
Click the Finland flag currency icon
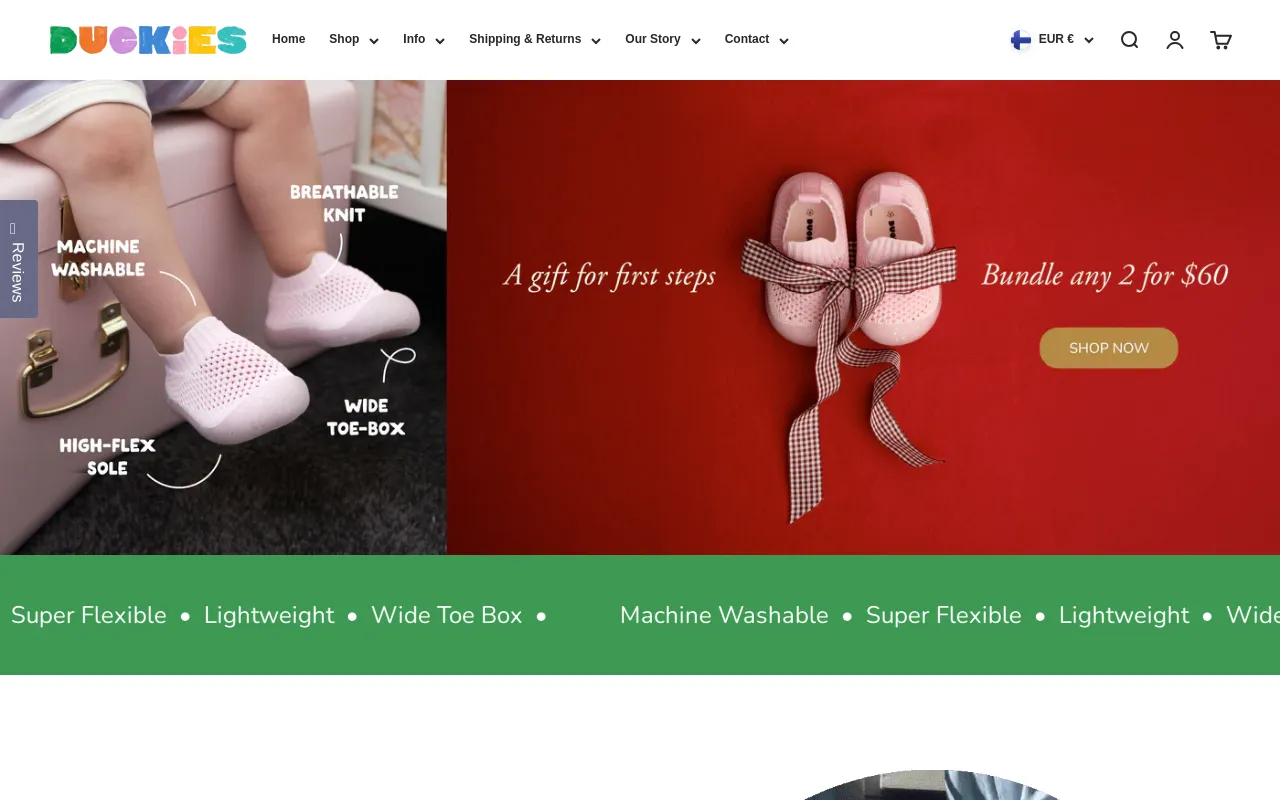tap(1020, 40)
